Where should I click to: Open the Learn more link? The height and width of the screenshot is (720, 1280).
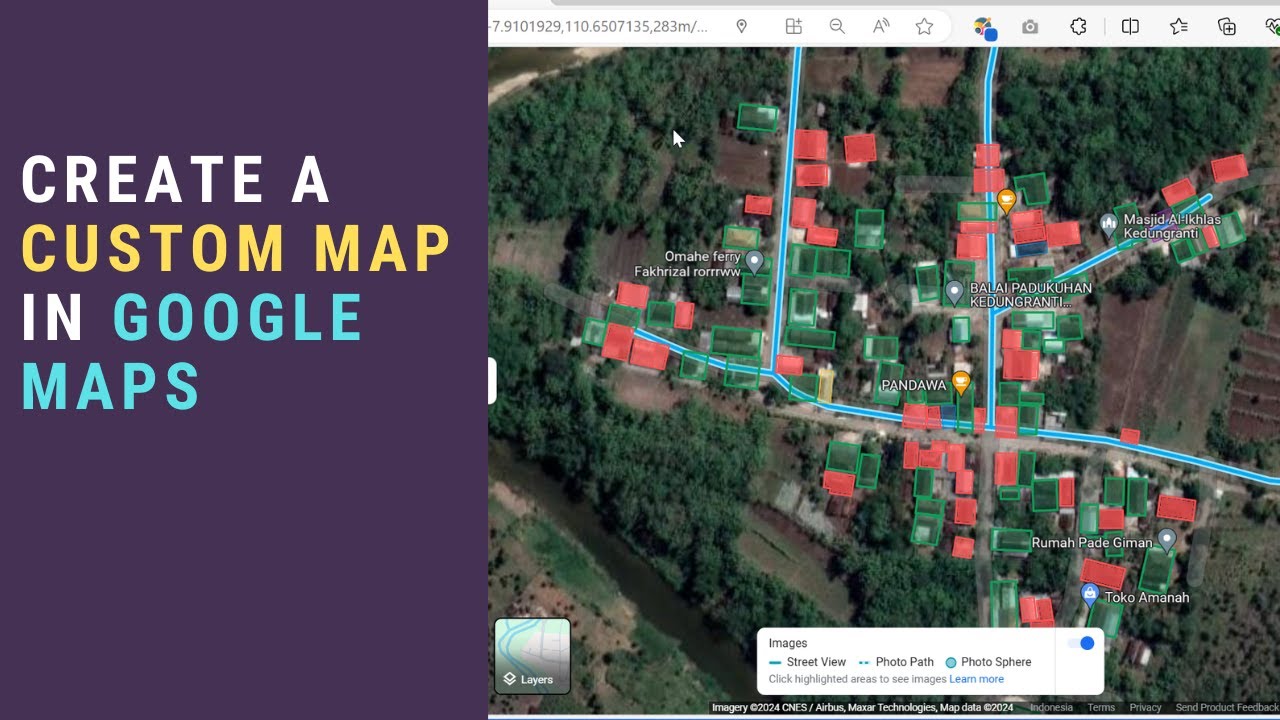[976, 679]
